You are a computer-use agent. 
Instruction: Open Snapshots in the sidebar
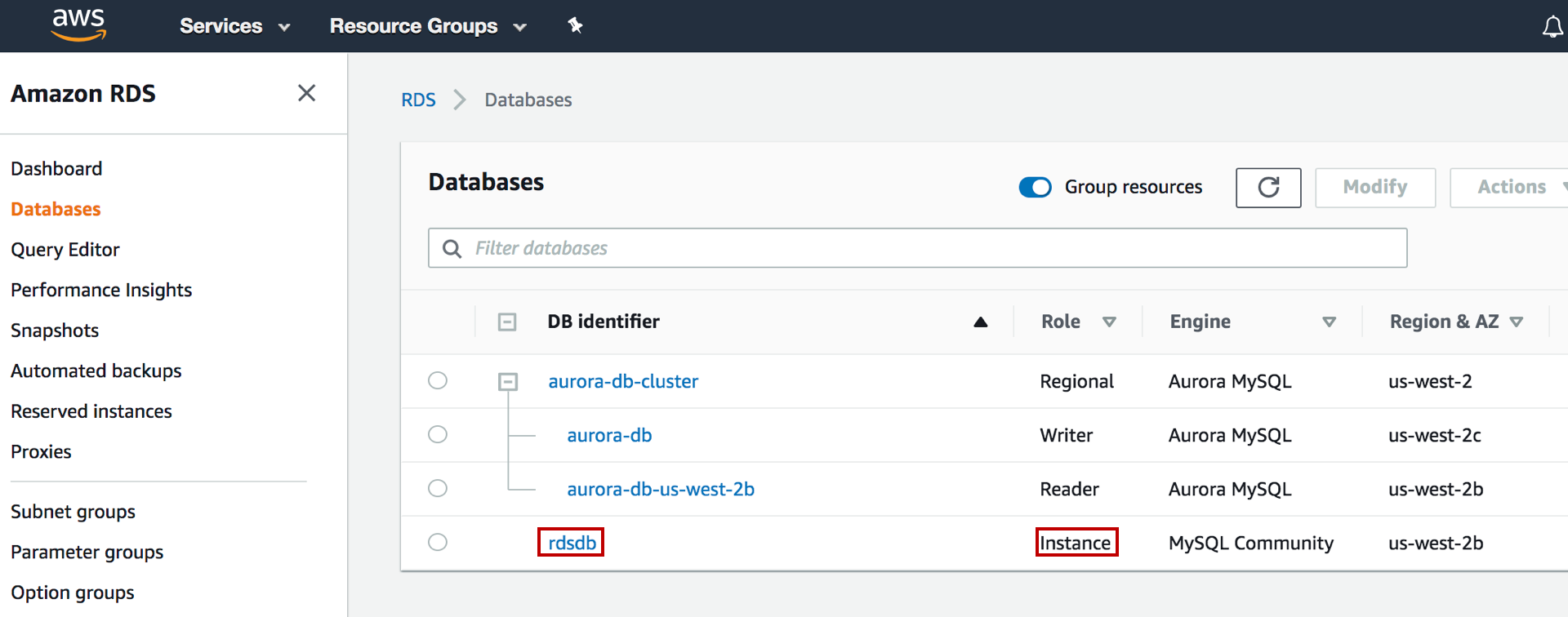(x=55, y=331)
